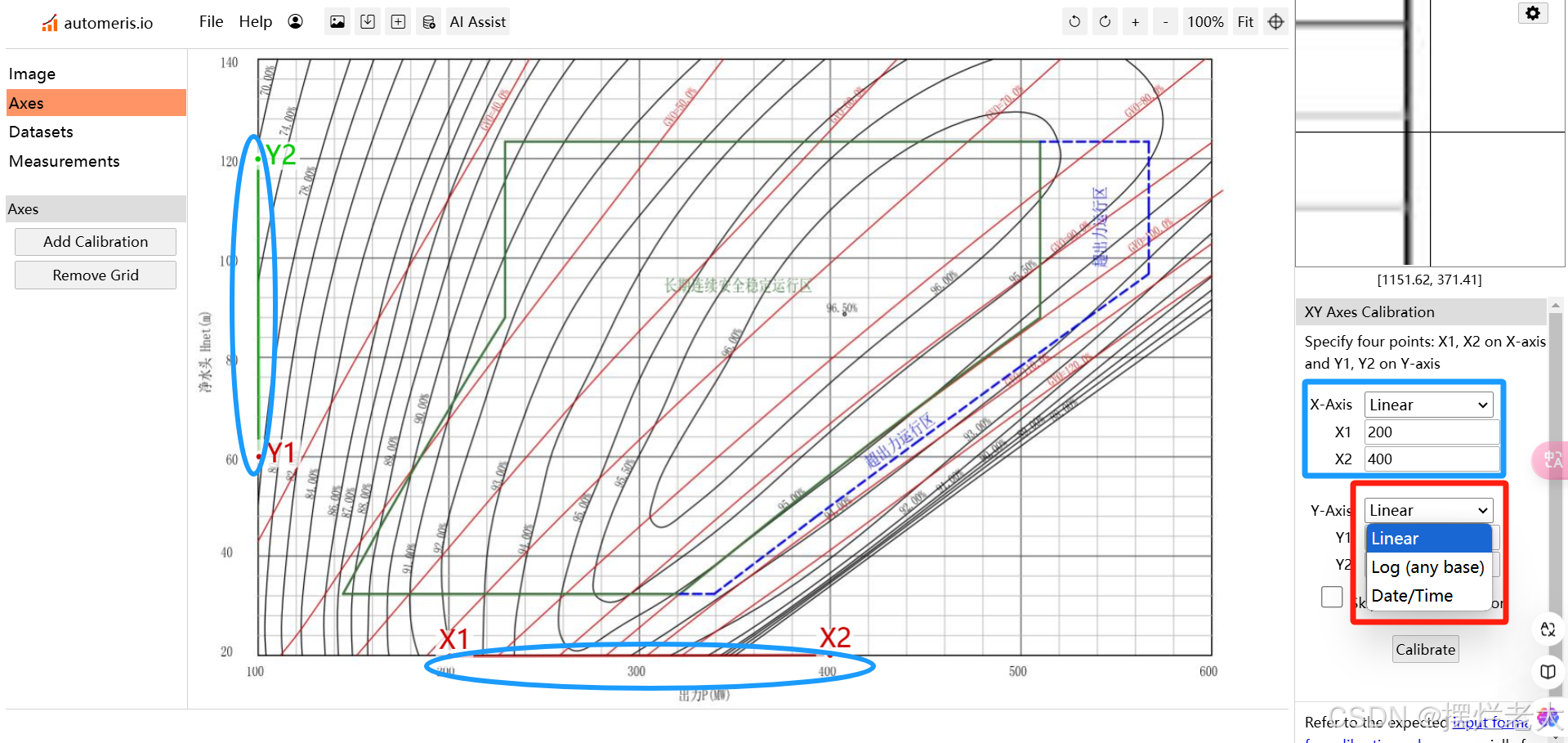The height and width of the screenshot is (743, 1568).
Task: Click the Y2 calibration point on chart
Action: 258,159
